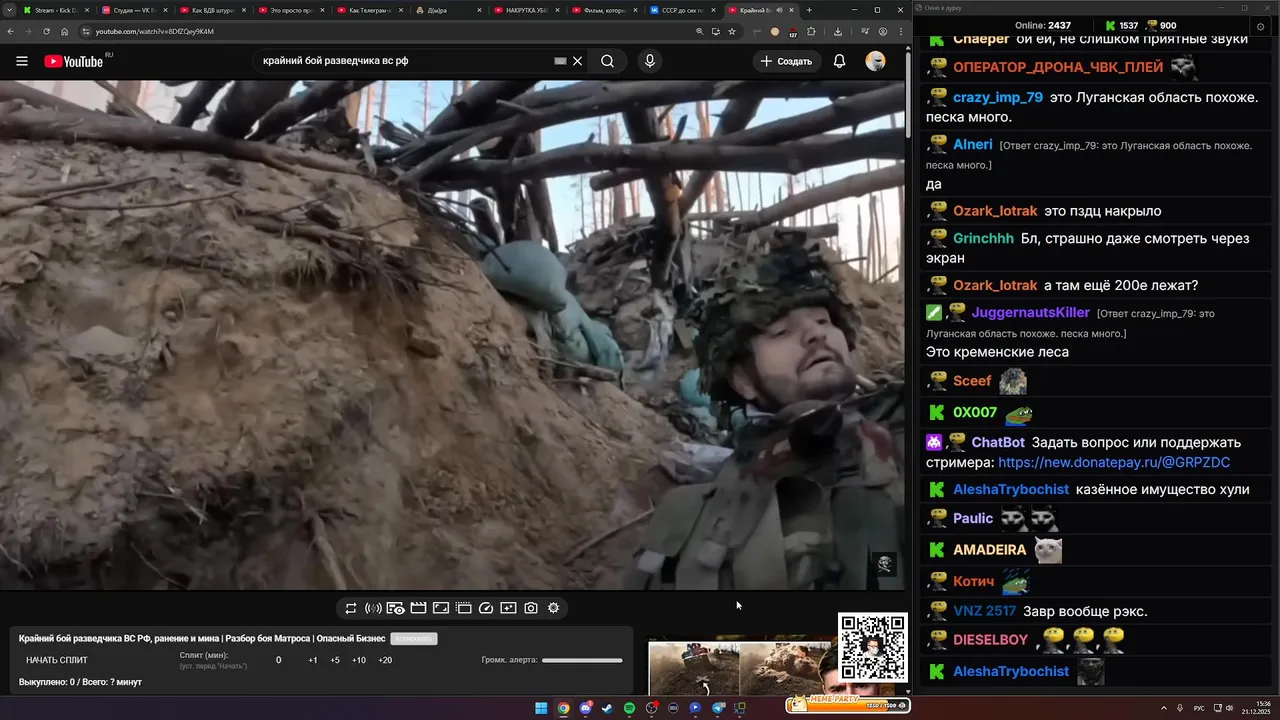This screenshot has height=720, width=1280.
Task: Open the donatepay link in chat
Action: point(1114,462)
